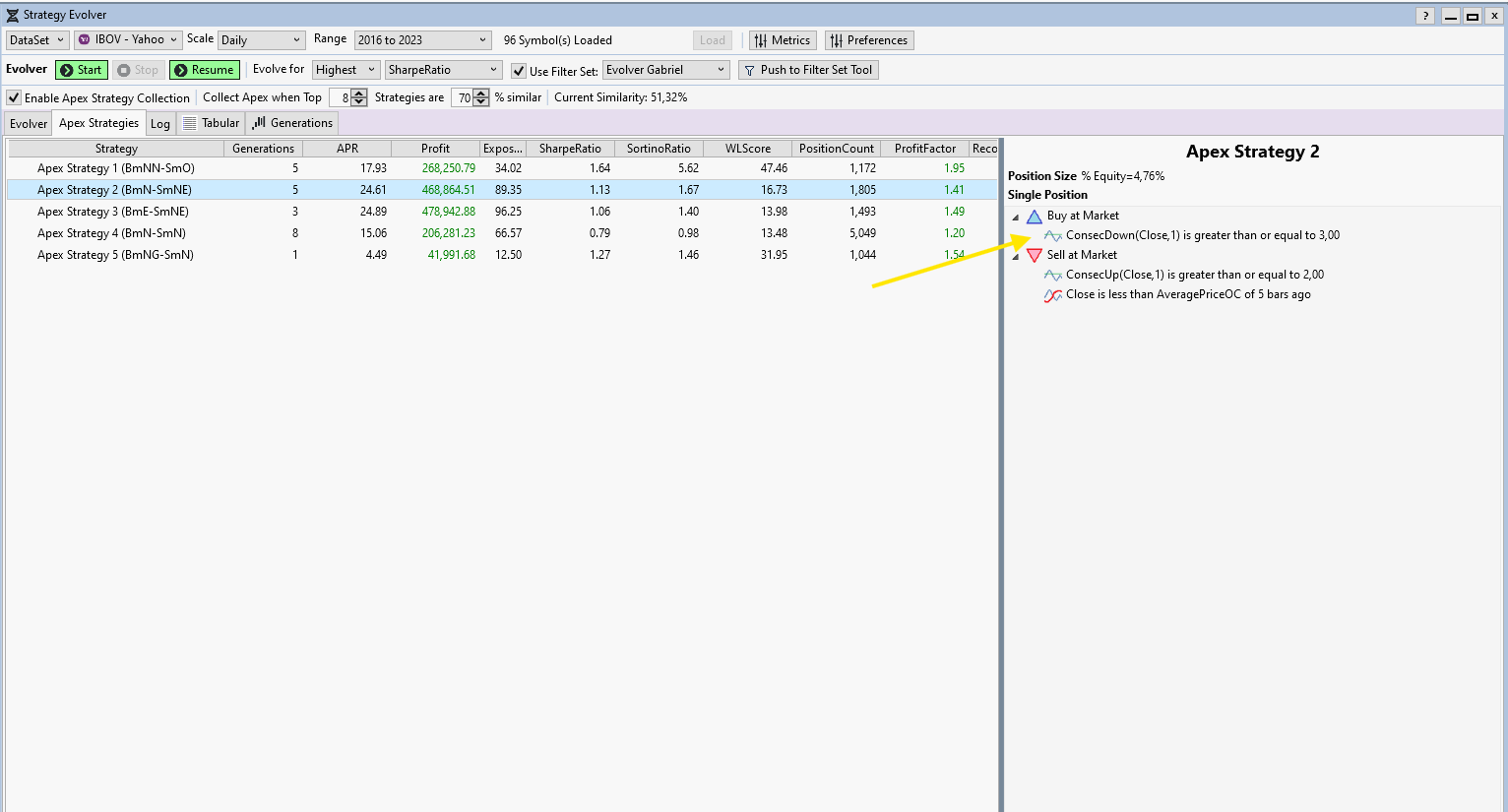Click the Close less than AveragePriceOC icon
This screenshot has height=812, width=1508.
[x=1052, y=294]
